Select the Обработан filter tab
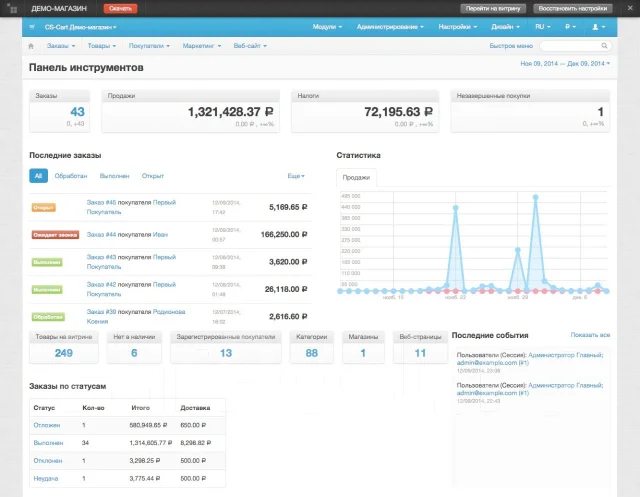 coord(71,176)
